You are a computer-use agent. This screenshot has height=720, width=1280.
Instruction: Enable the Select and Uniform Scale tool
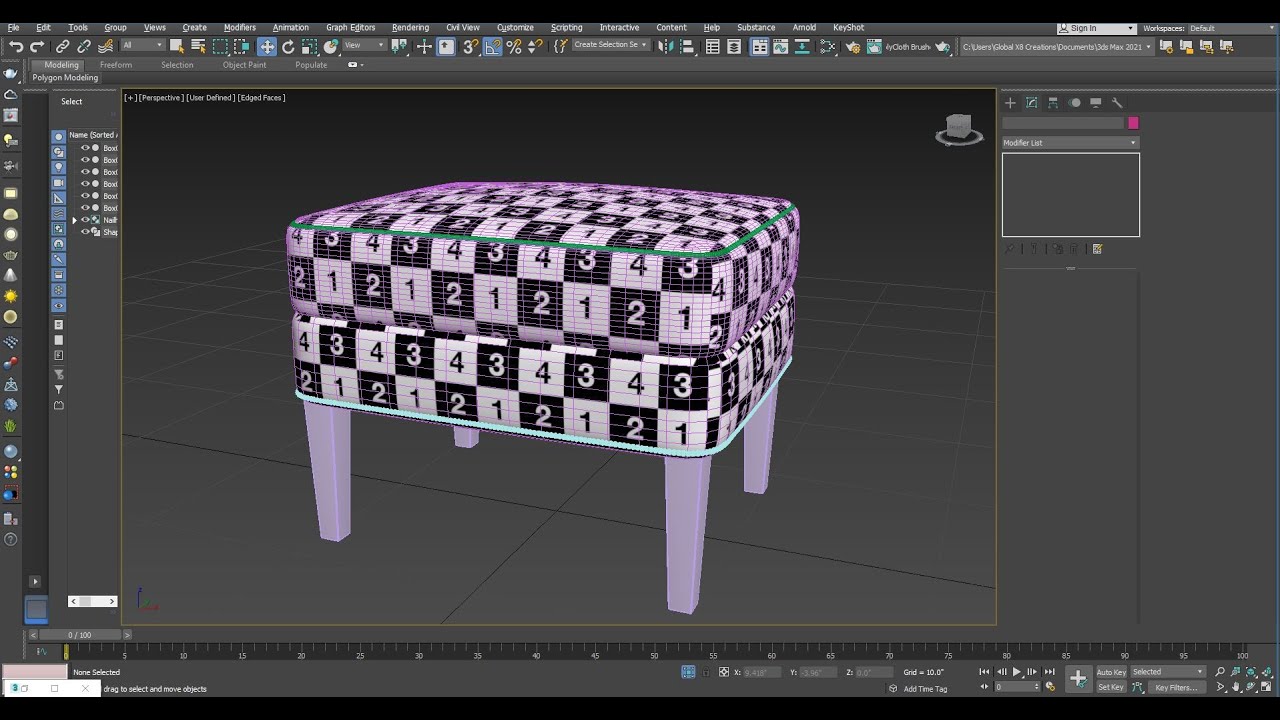pos(309,46)
